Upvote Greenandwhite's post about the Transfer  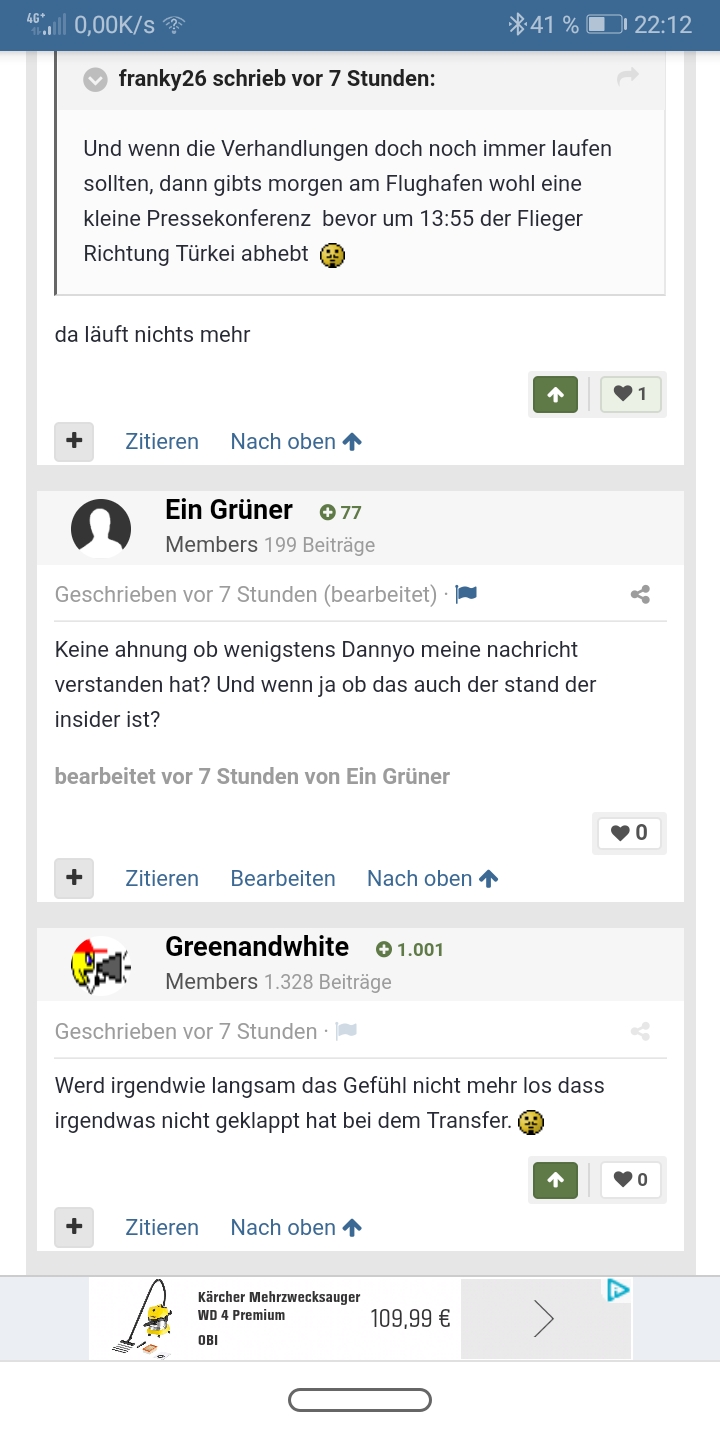pos(555,1180)
